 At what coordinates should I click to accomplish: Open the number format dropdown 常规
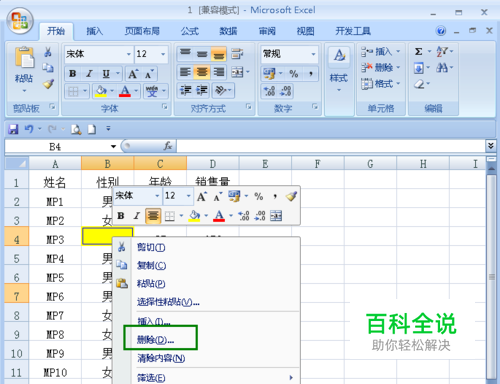coord(313,54)
